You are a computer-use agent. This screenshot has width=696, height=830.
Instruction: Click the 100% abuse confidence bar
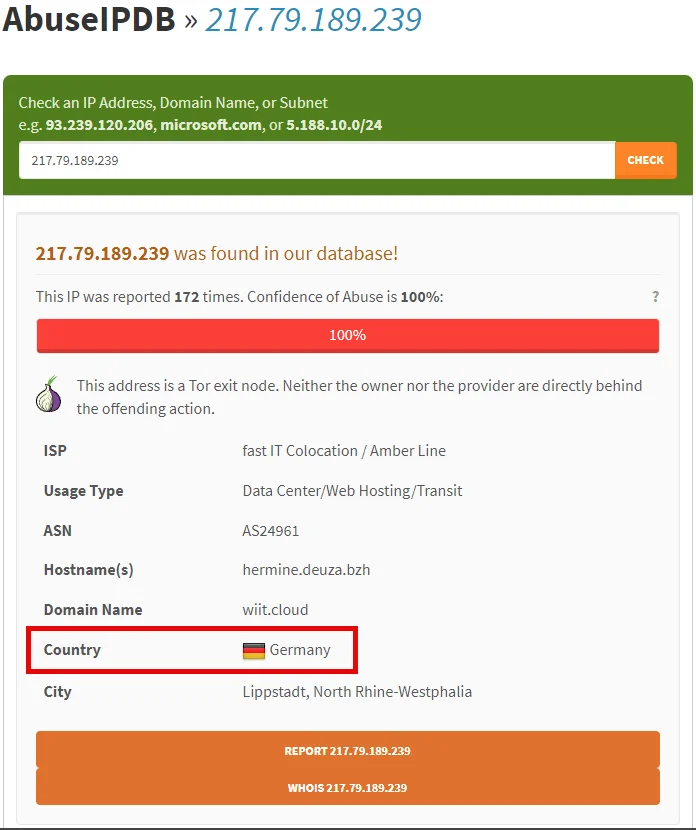coord(347,335)
